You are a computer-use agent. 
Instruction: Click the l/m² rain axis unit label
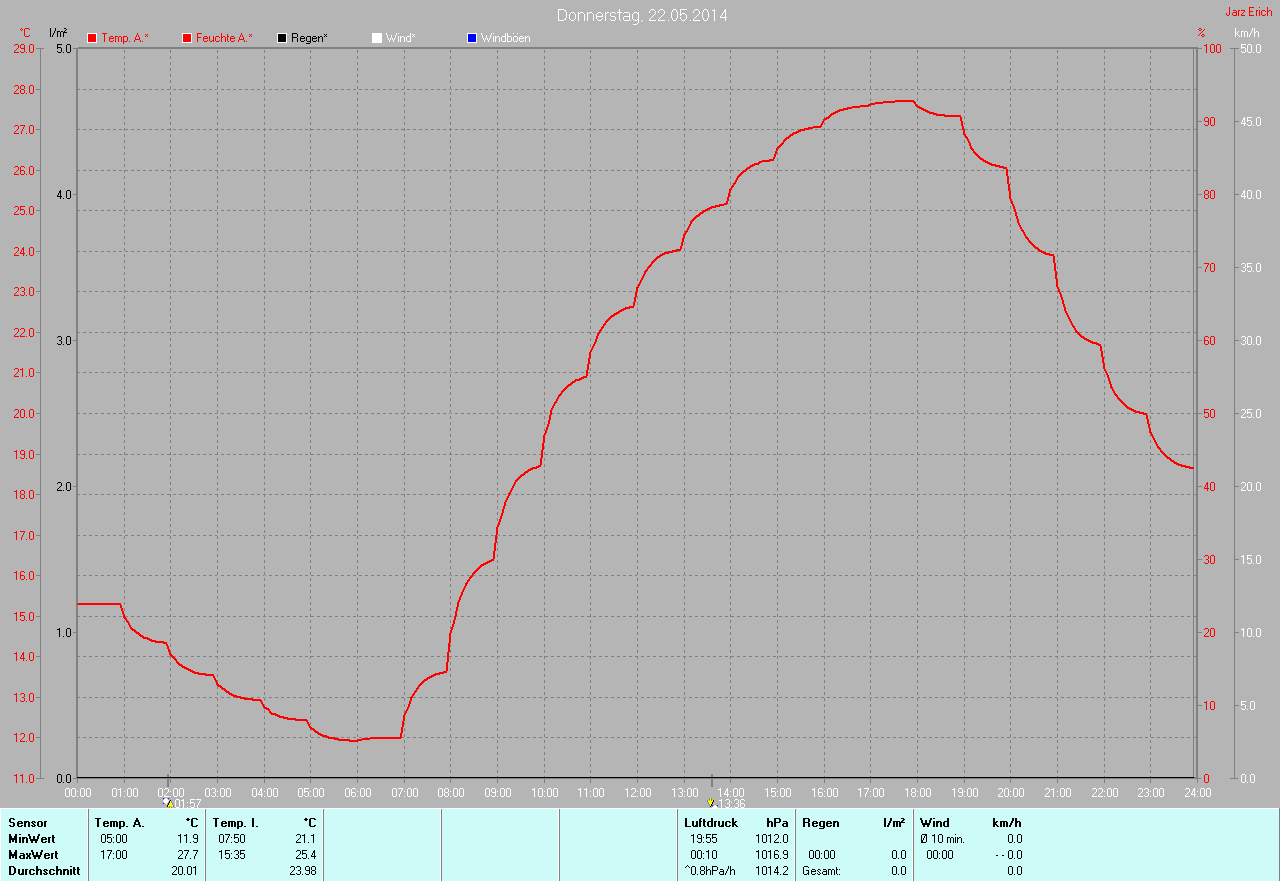58,33
